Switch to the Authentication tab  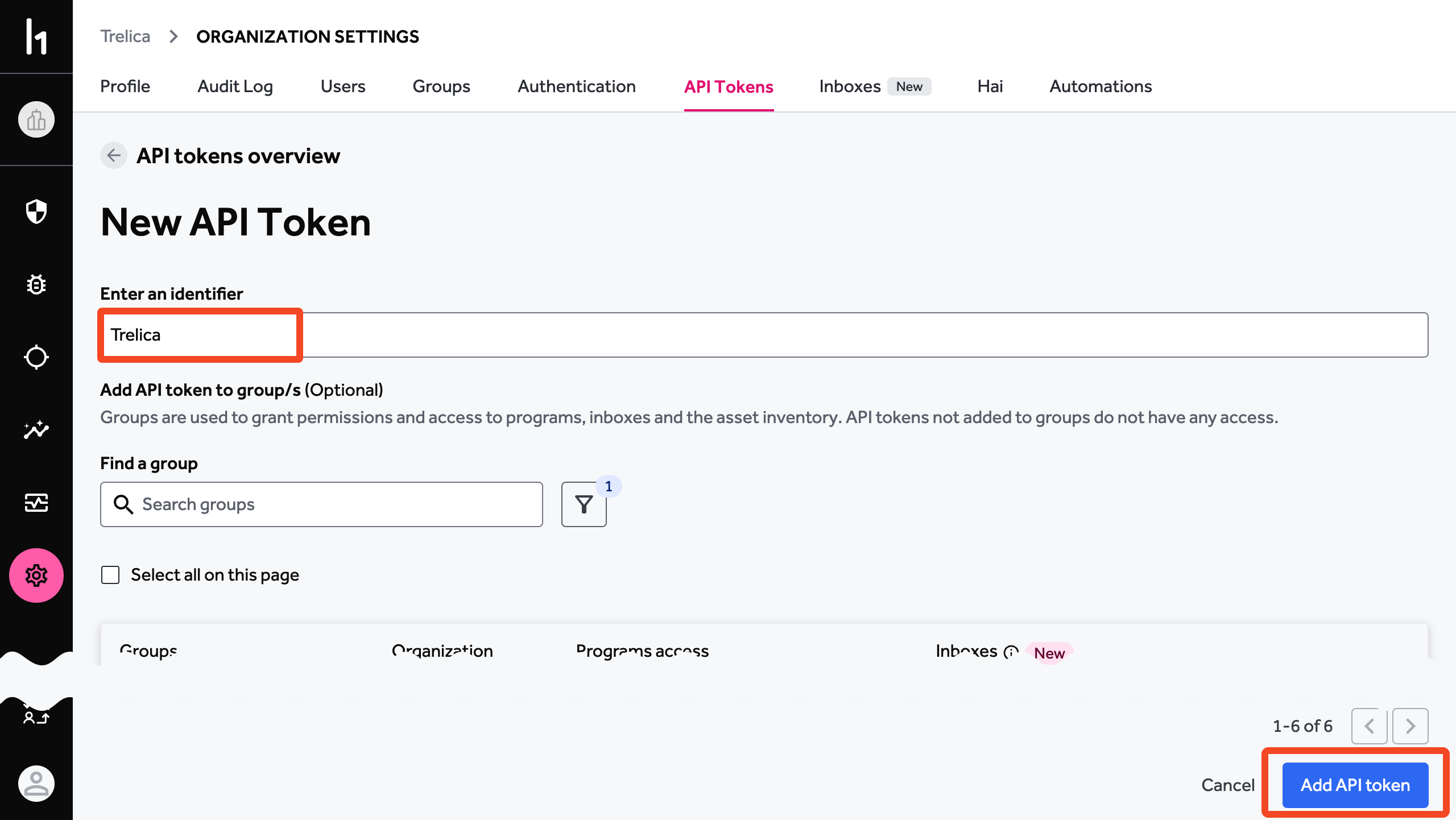(577, 86)
